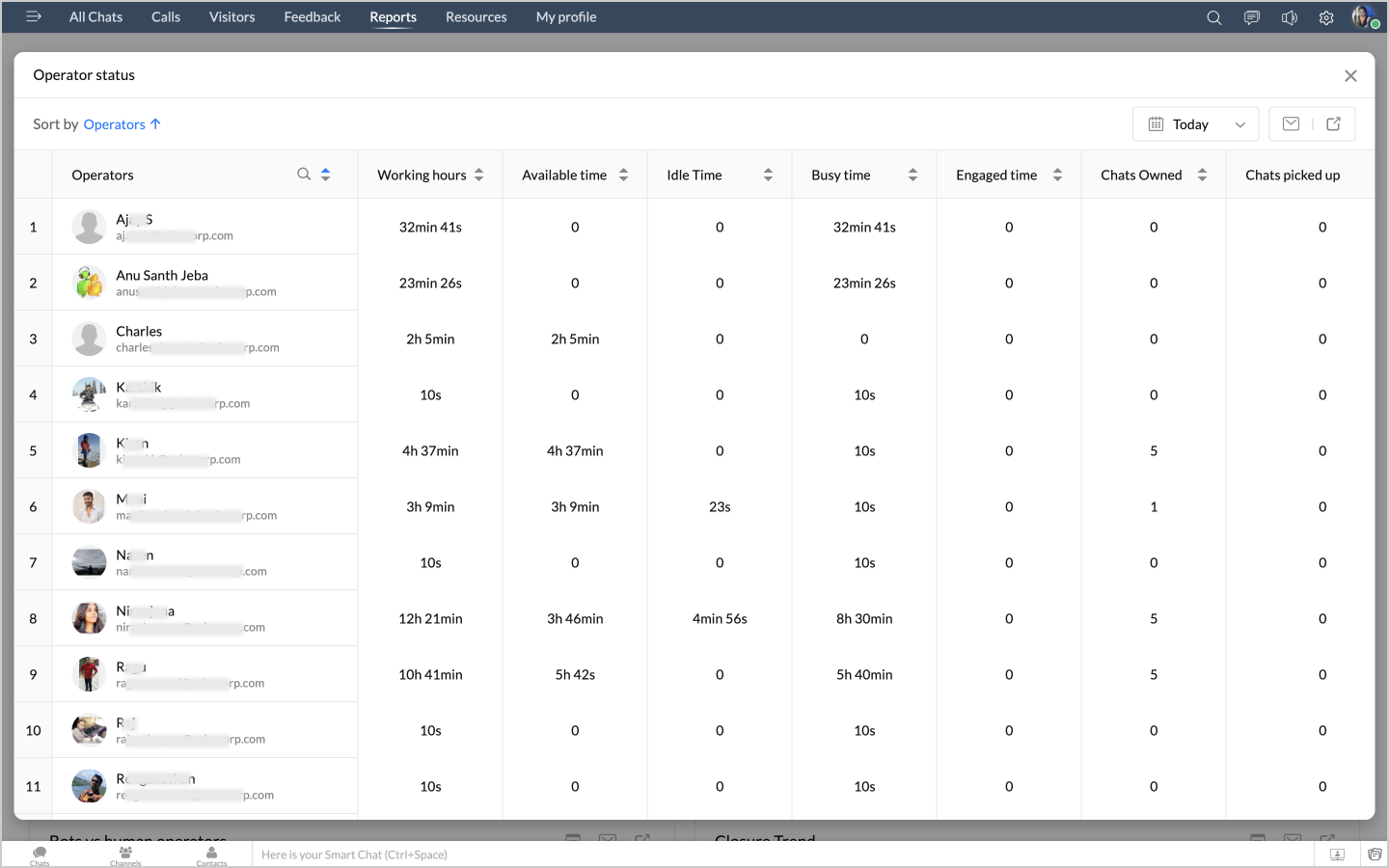Click the search icon in the top bar

(x=1213, y=17)
